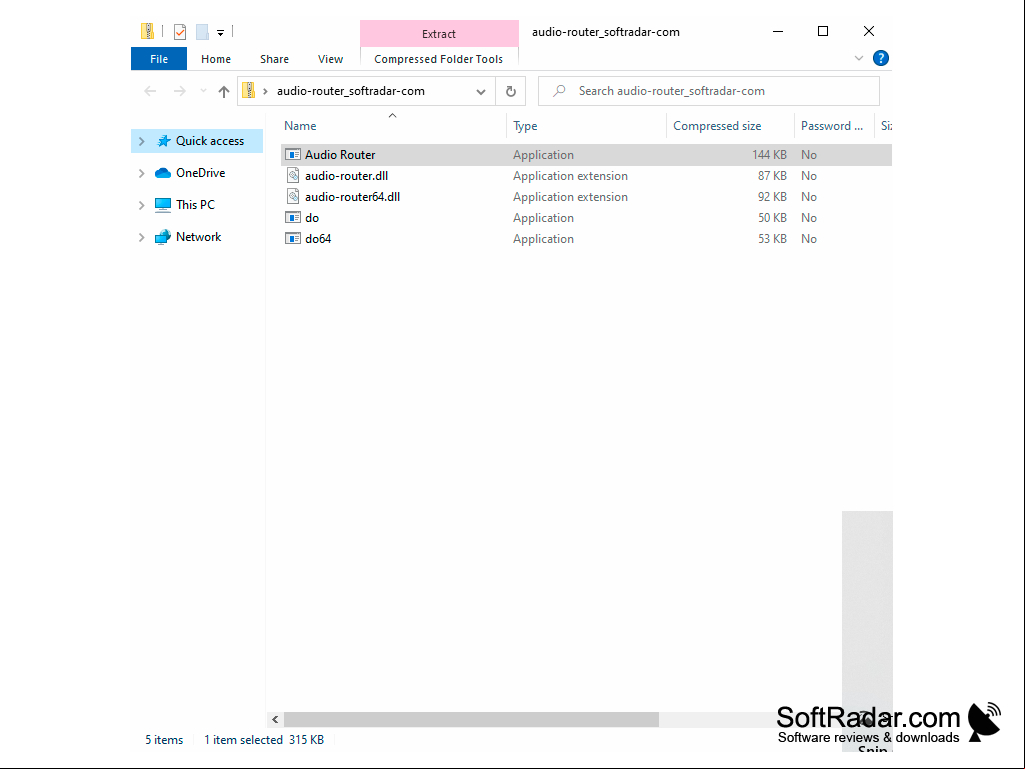Click the audio-router64.dll file icon

294,197
